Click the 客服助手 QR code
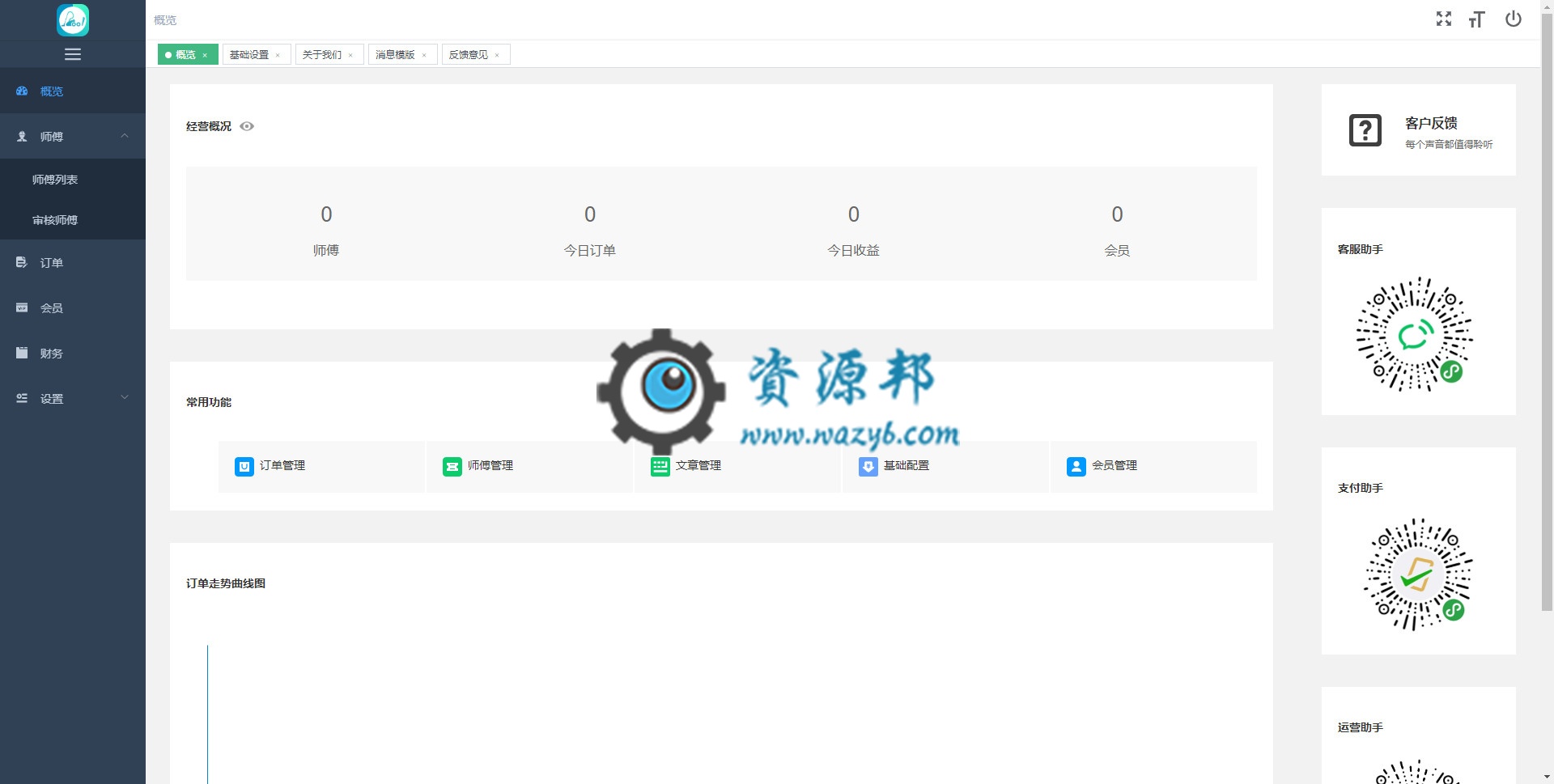1554x784 pixels. coord(1415,334)
